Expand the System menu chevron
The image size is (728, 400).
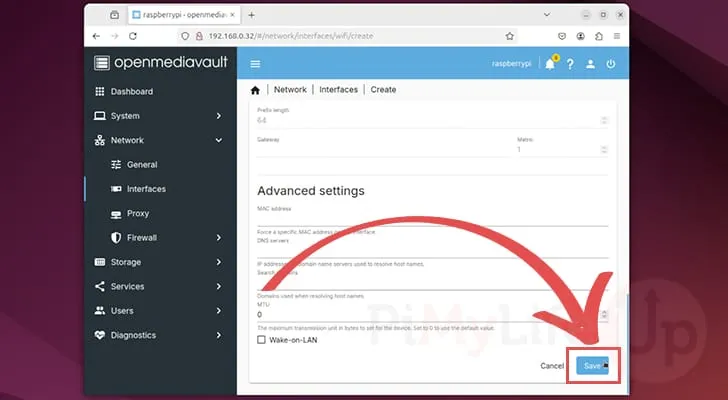[219, 116]
